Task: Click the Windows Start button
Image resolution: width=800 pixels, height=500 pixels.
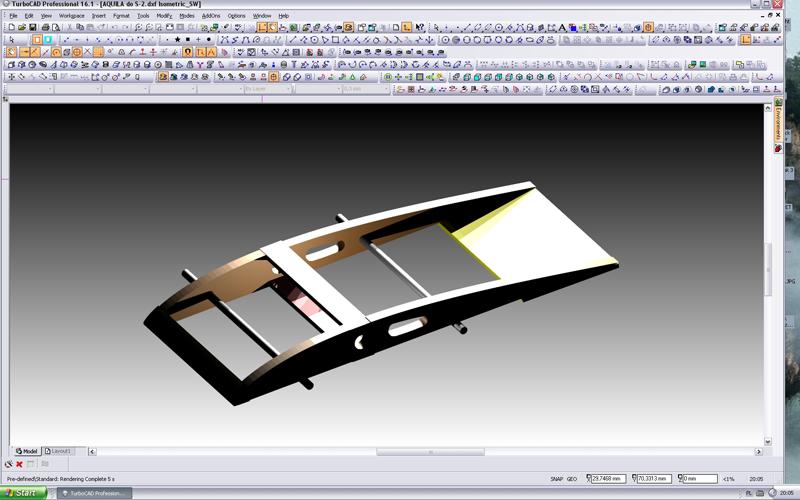Action: tap(24, 493)
